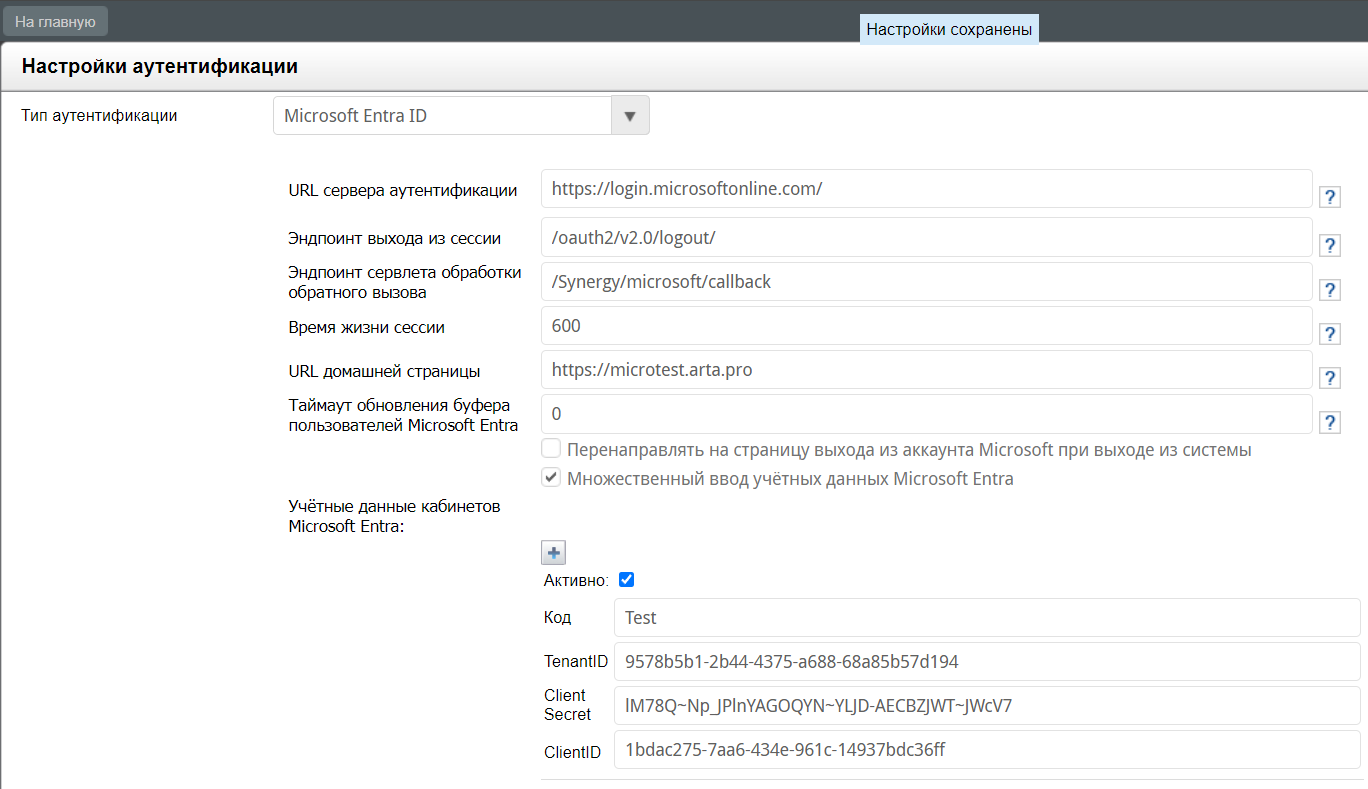The width and height of the screenshot is (1368, 789).
Task: Click the /oauth2/v2.0/logout/ endpoint field
Action: (926, 237)
